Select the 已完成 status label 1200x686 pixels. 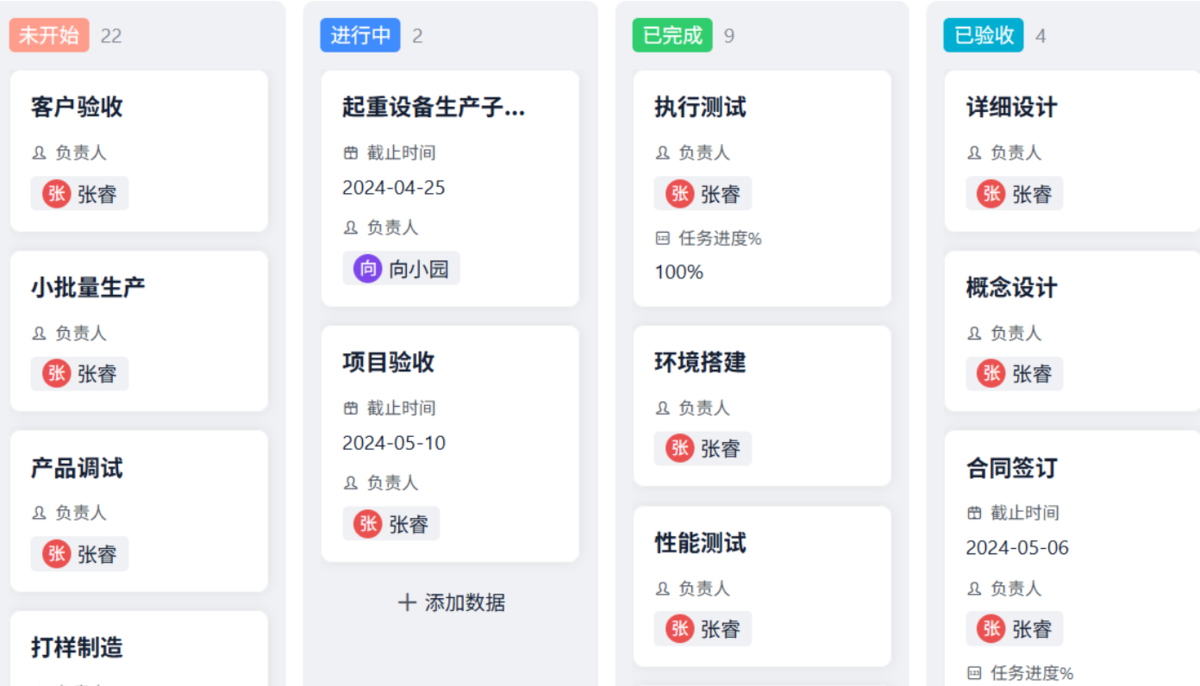point(672,35)
